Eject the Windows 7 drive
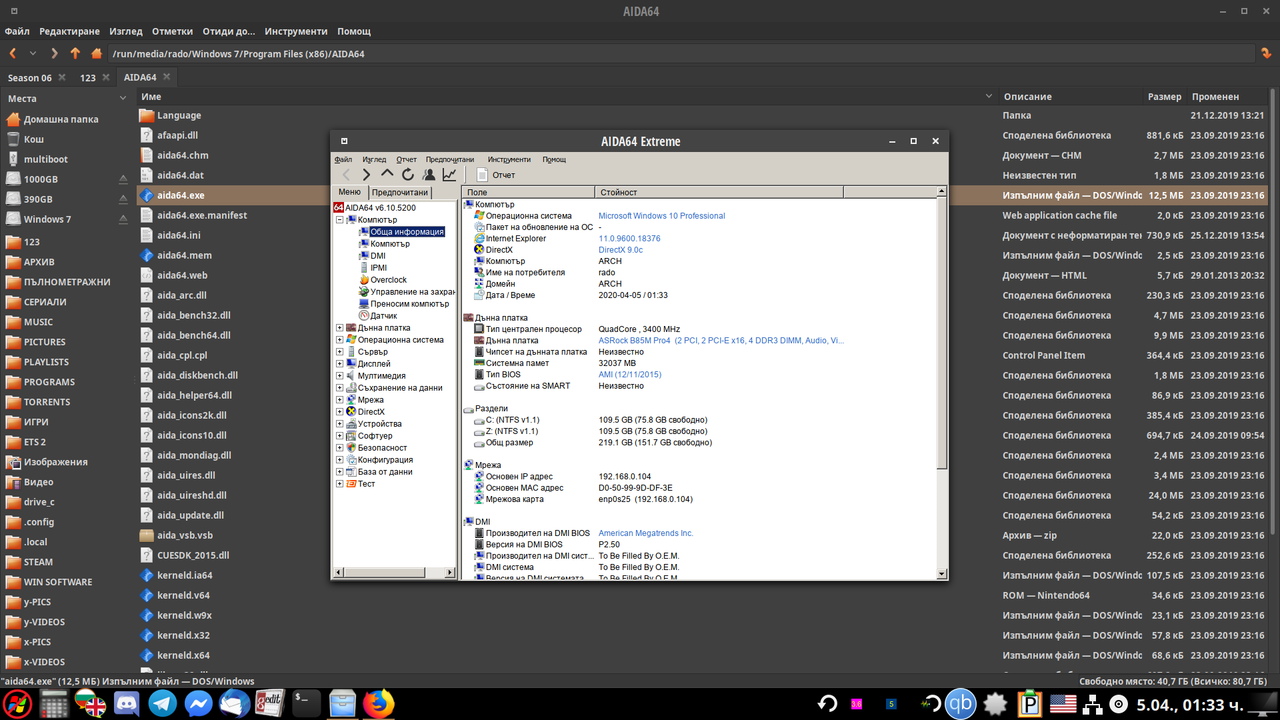 tap(123, 219)
